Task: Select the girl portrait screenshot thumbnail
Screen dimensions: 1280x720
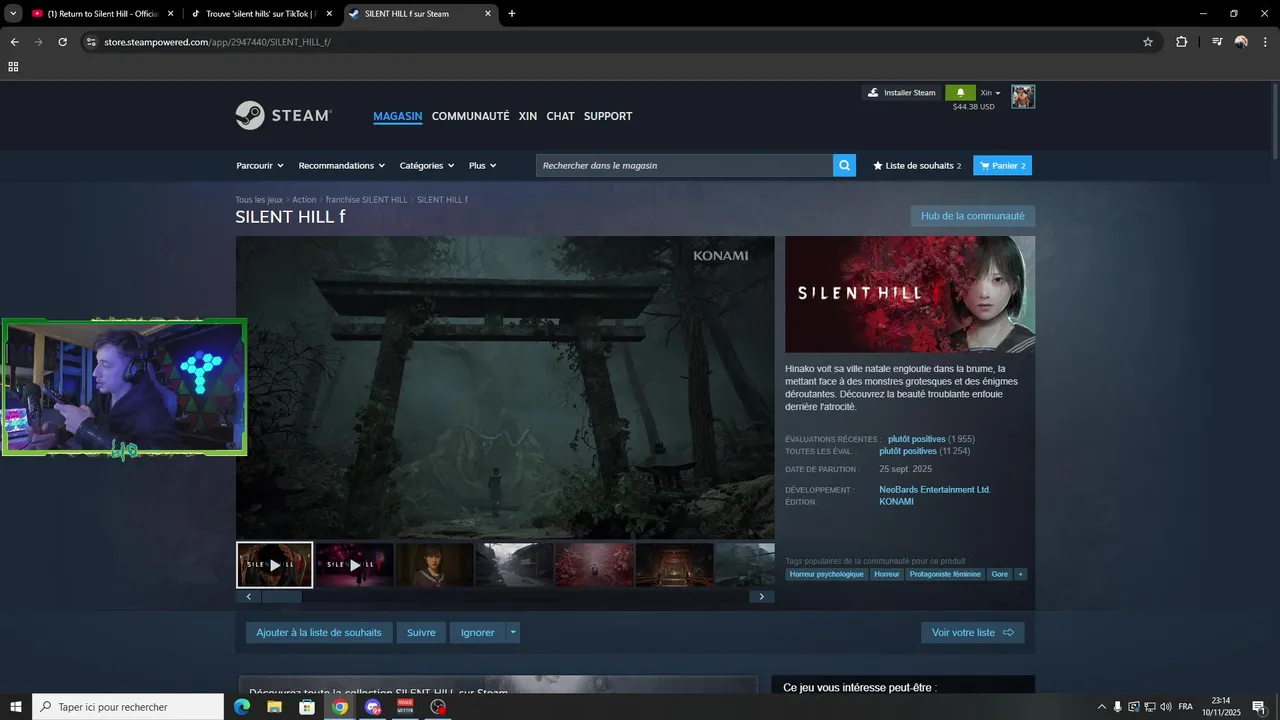Action: 435,565
